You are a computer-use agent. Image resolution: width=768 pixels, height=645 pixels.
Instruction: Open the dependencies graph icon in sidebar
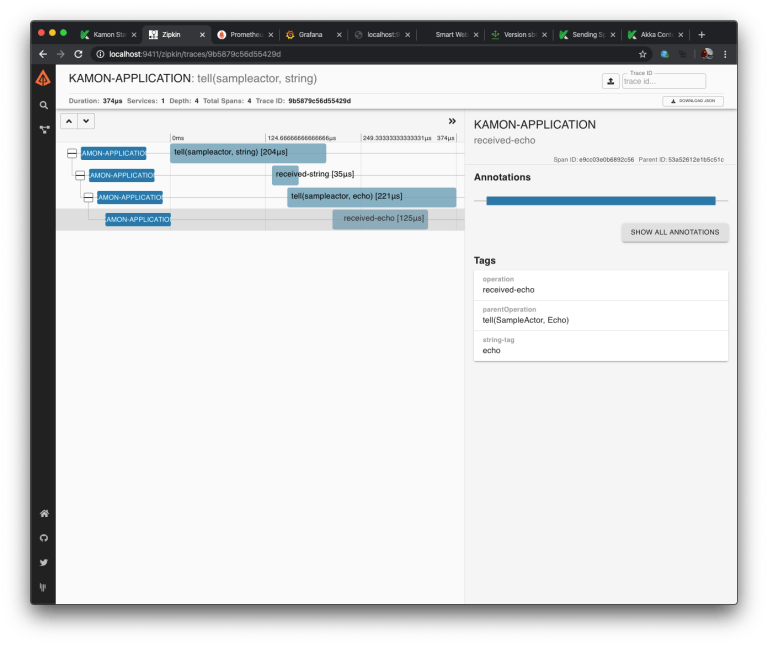point(44,129)
